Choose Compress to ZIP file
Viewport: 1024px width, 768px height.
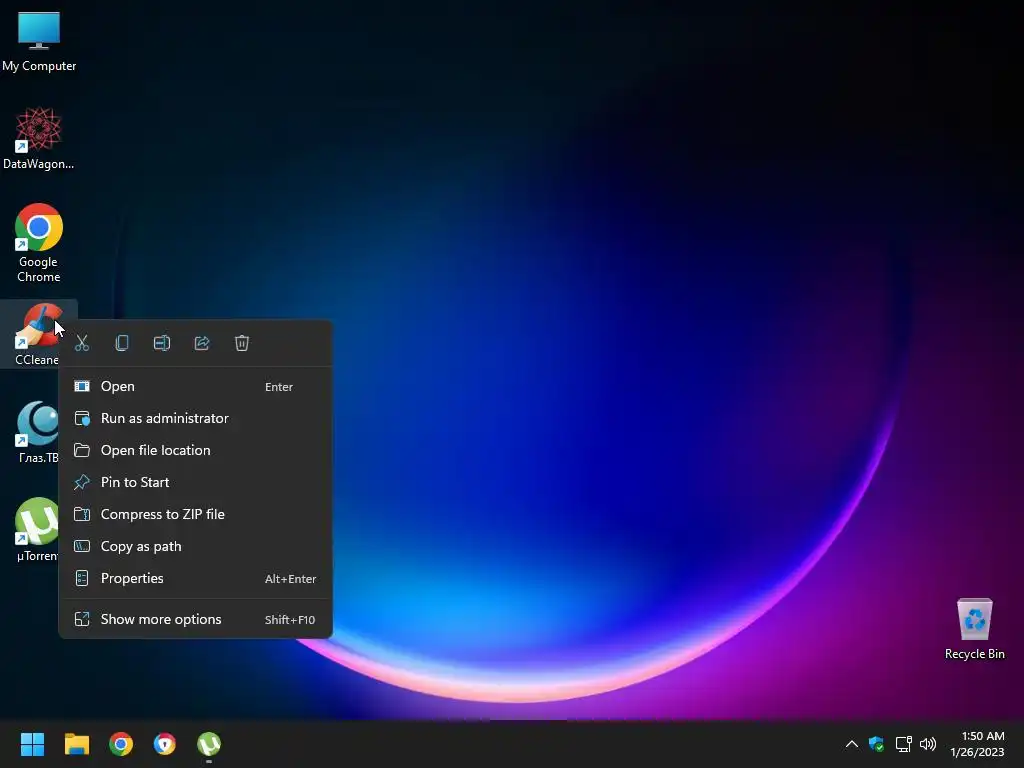pyautogui.click(x=195, y=515)
